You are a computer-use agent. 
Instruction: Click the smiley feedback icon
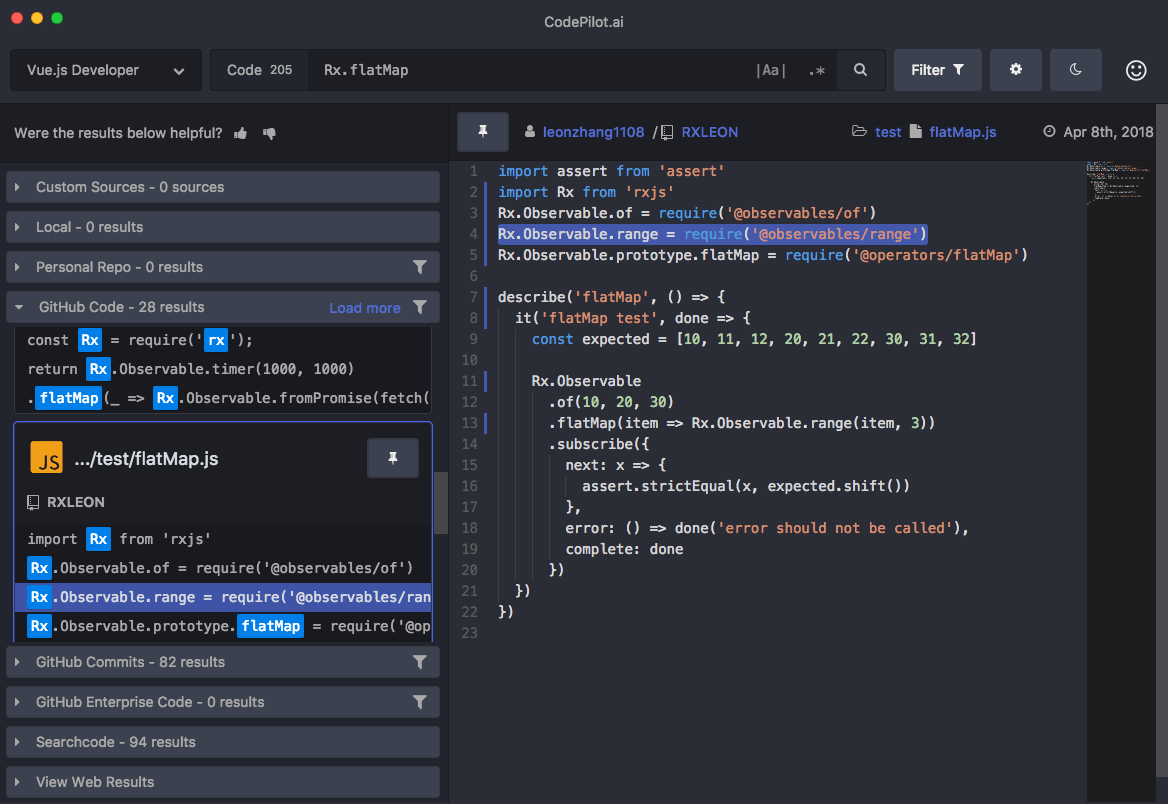click(1135, 70)
